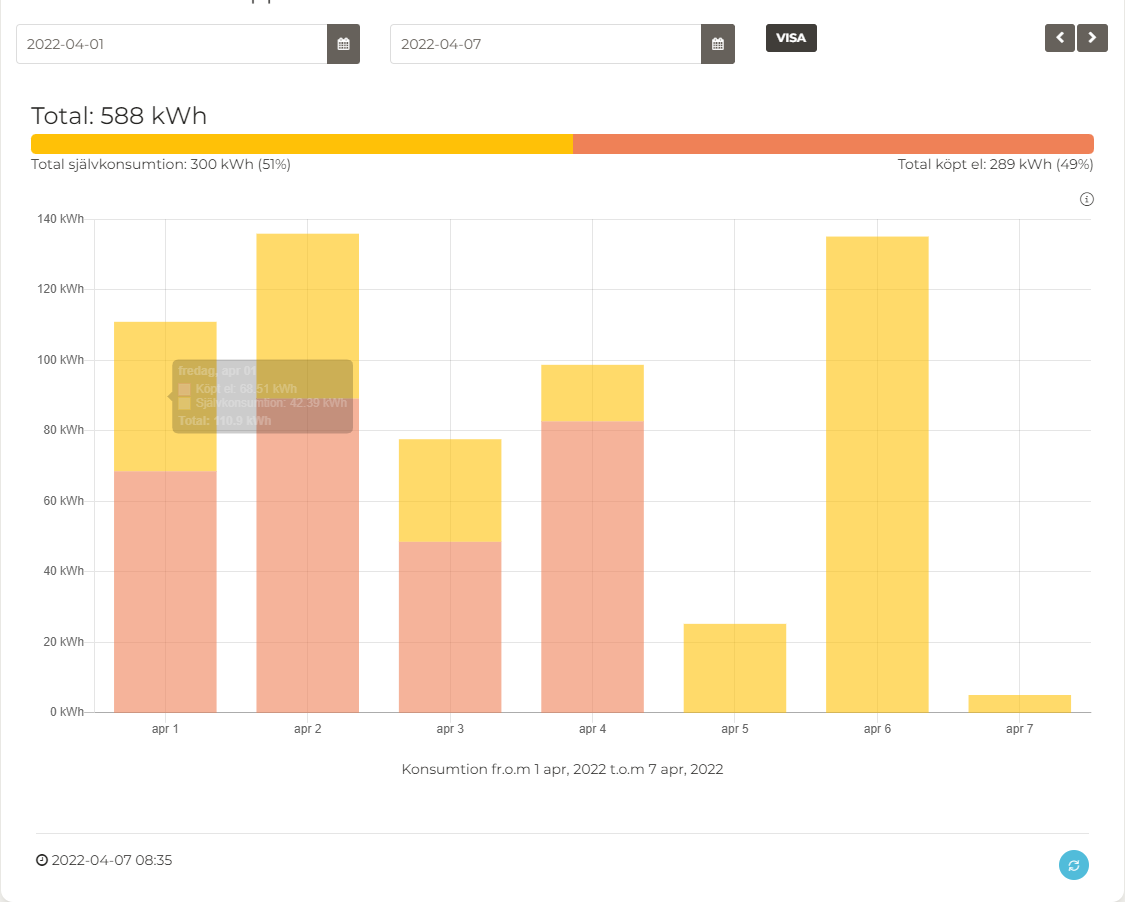Click the apr 5 yellow bar
1125x902 pixels.
click(735, 667)
